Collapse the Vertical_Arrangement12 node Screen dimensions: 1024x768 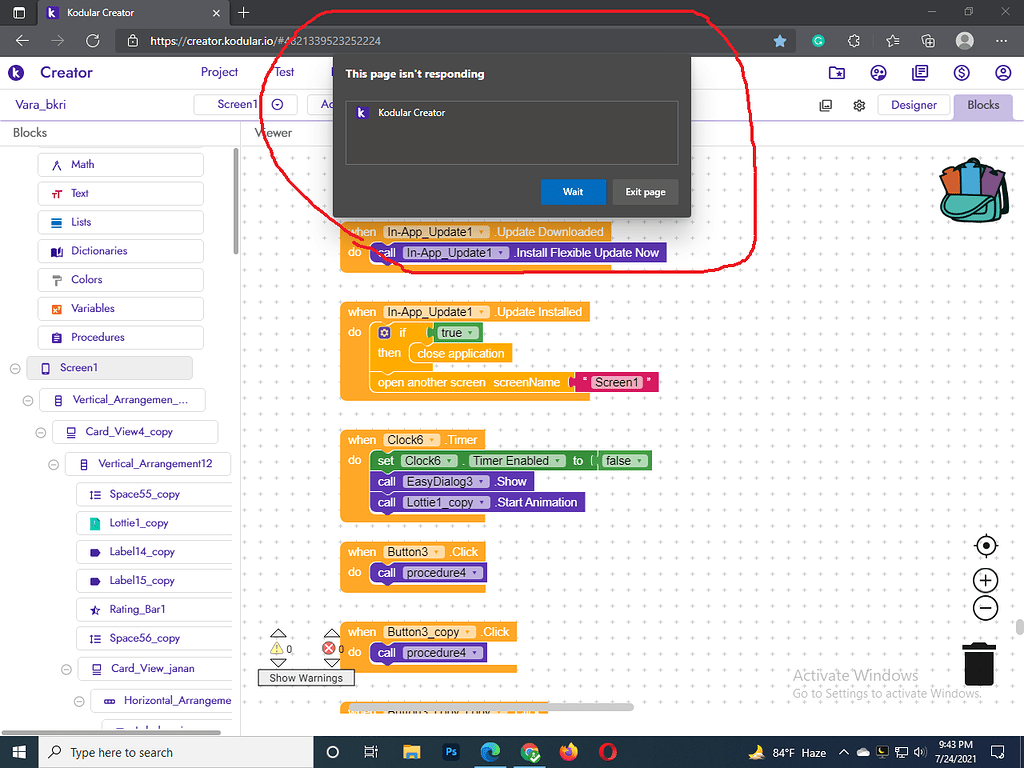[x=54, y=464]
